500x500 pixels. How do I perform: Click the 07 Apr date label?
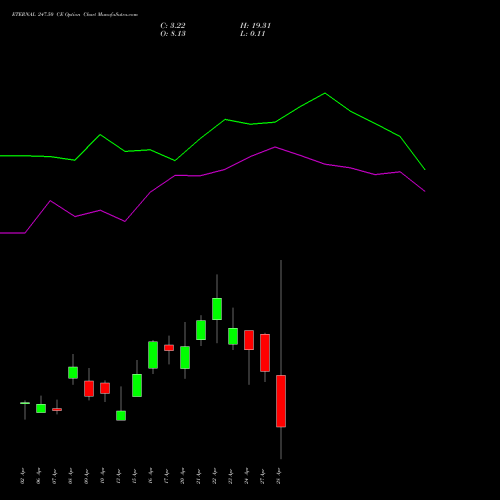click(x=55, y=476)
